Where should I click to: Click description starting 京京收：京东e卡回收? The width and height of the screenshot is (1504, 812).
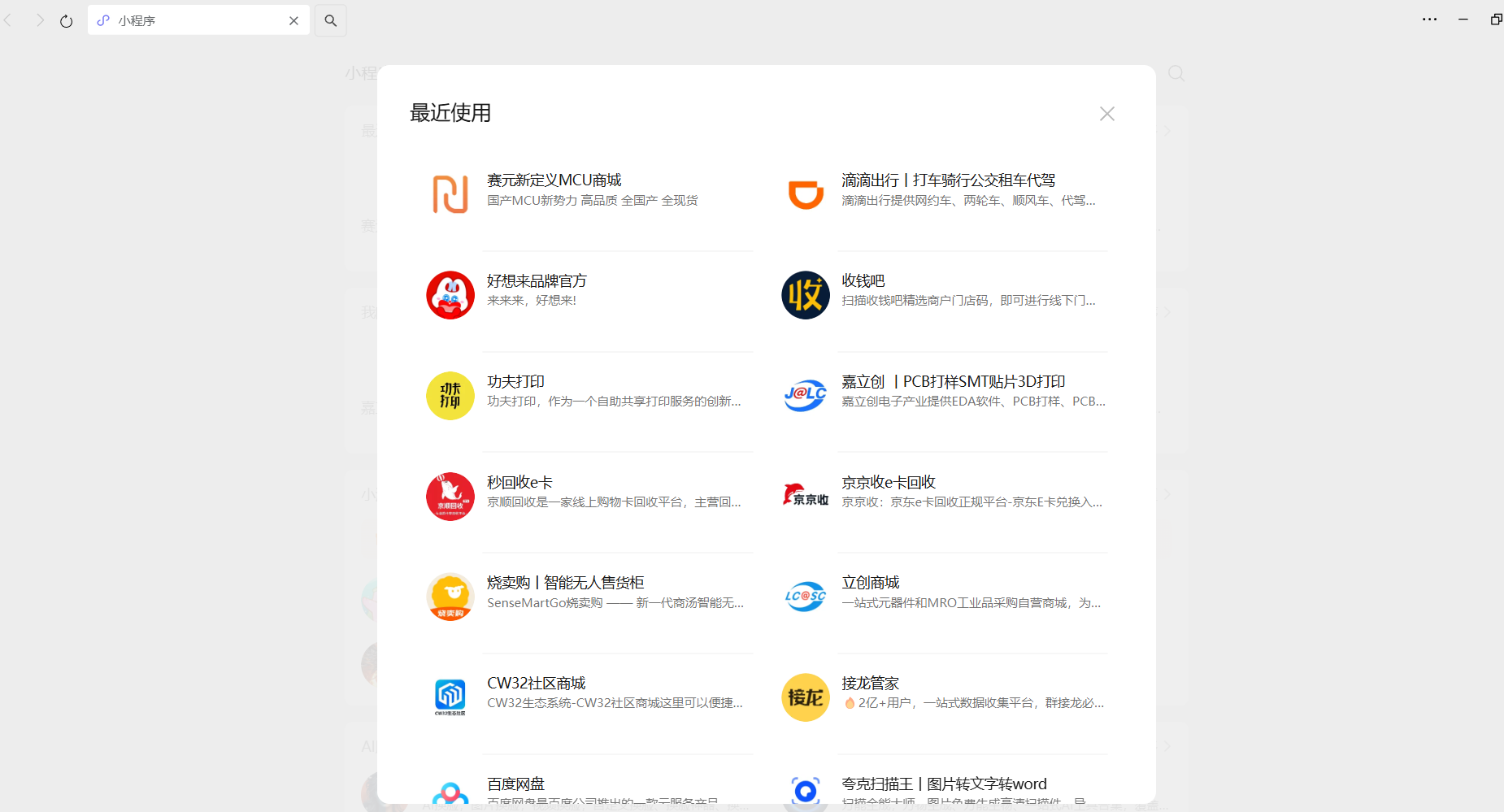coord(972,502)
